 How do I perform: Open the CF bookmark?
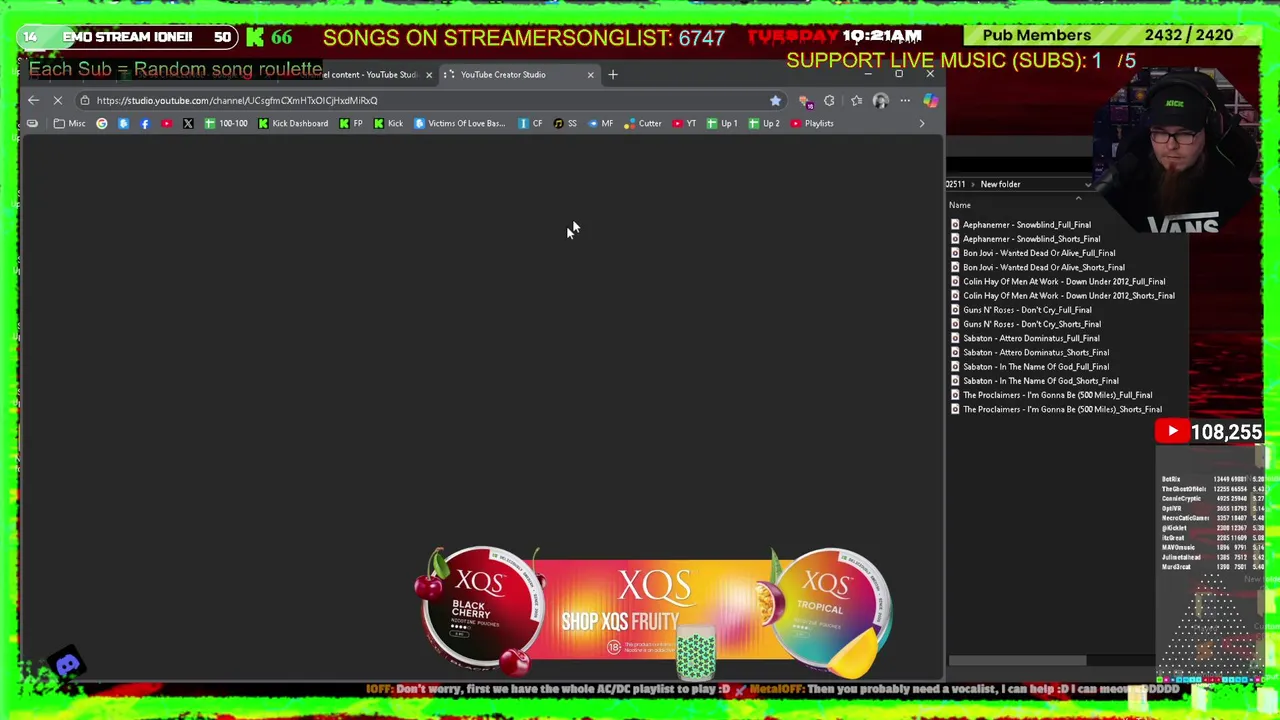[530, 123]
